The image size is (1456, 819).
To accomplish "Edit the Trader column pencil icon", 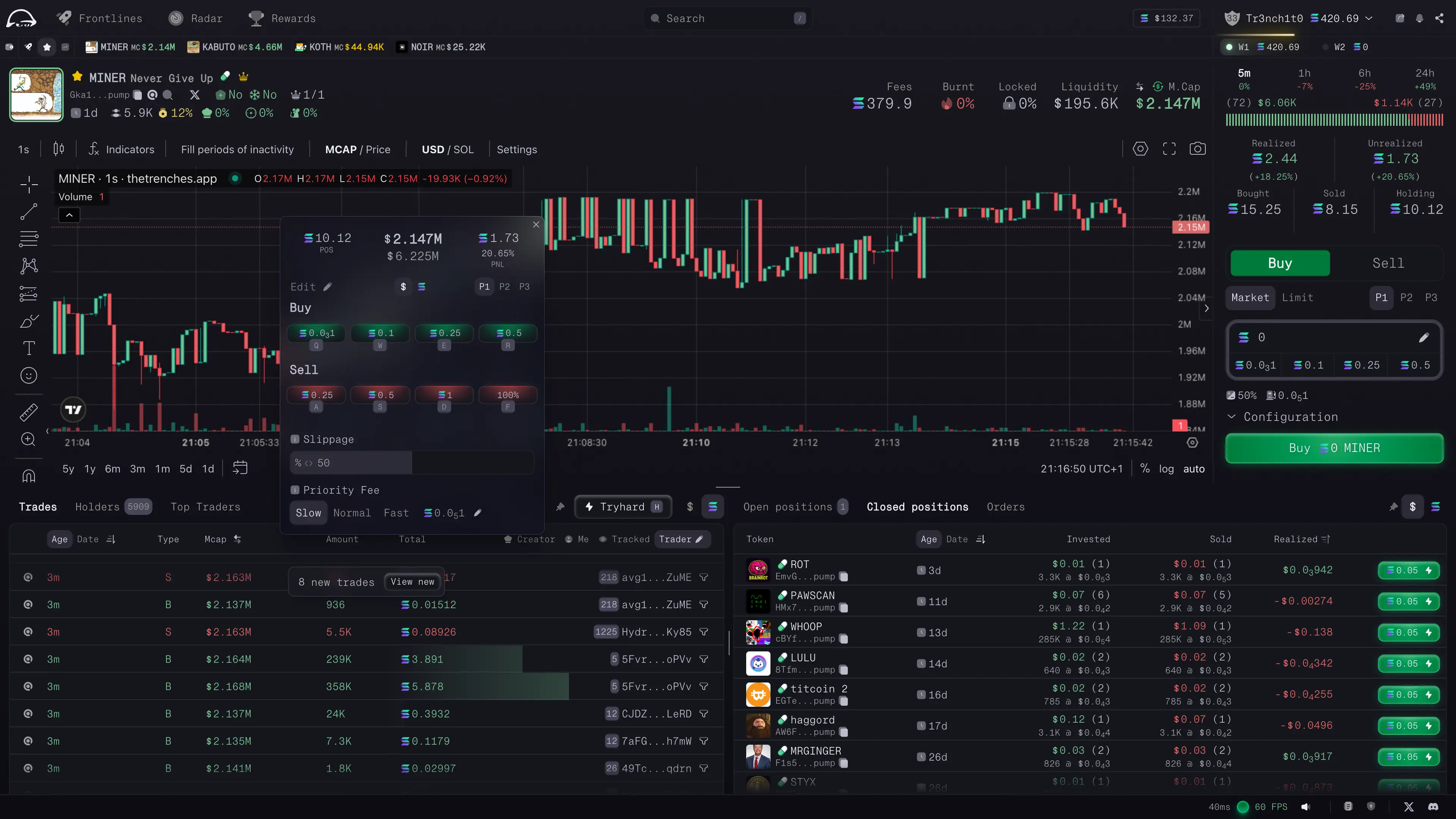I will (x=699, y=539).
